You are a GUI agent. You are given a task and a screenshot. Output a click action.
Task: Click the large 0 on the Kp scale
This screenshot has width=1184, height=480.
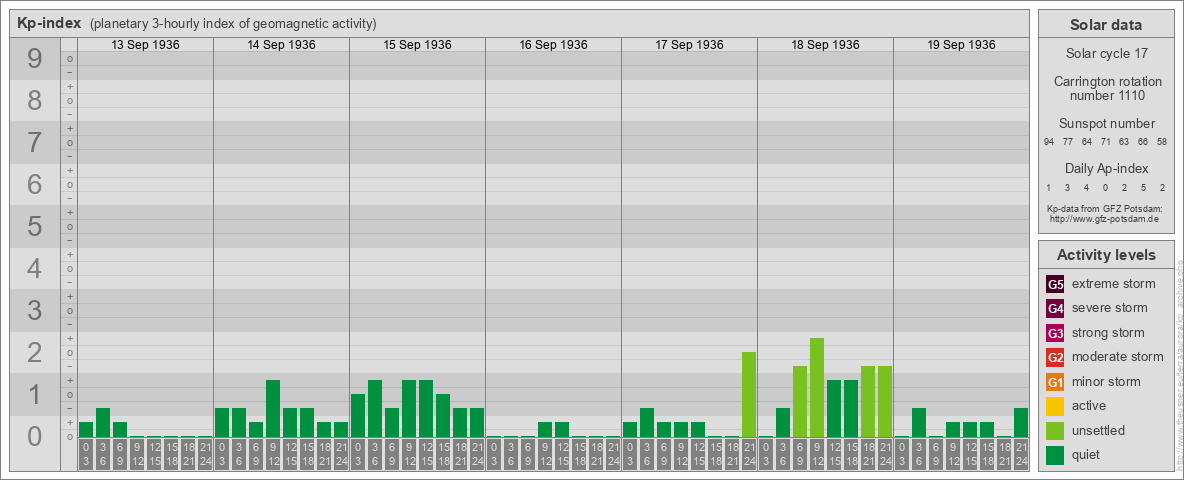pyautogui.click(x=35, y=436)
